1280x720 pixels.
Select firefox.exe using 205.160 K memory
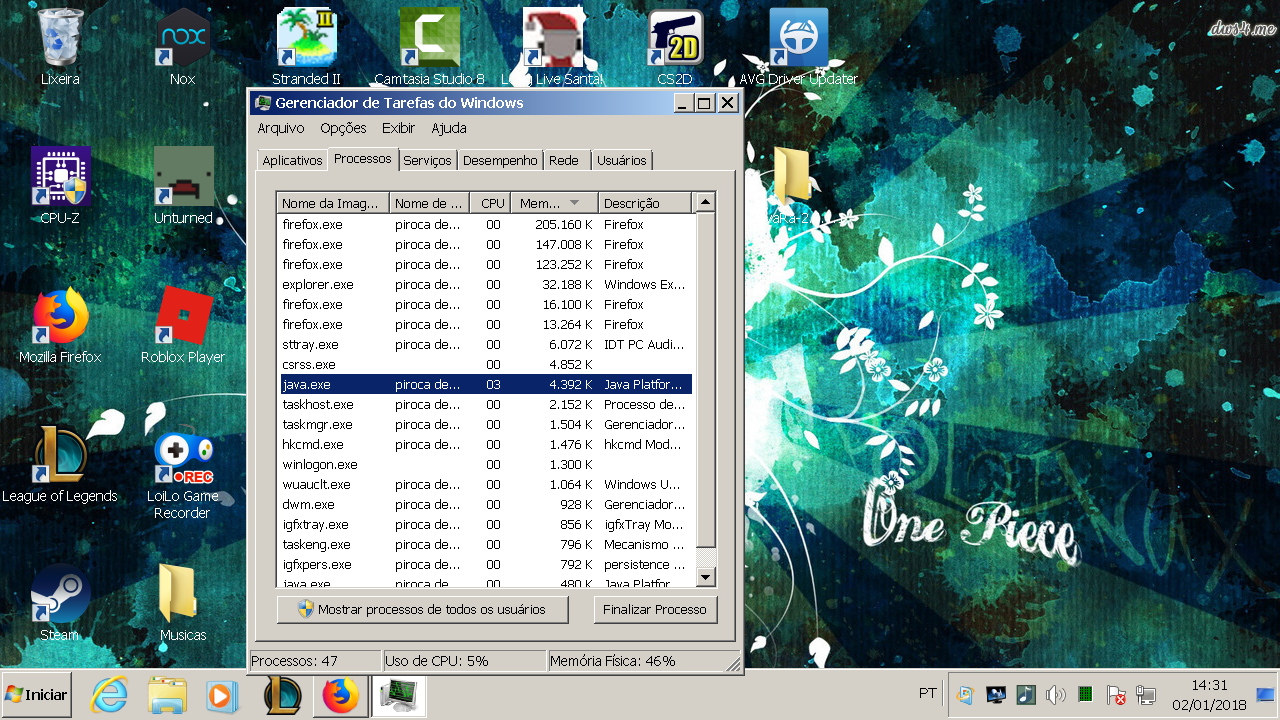[x=484, y=224]
